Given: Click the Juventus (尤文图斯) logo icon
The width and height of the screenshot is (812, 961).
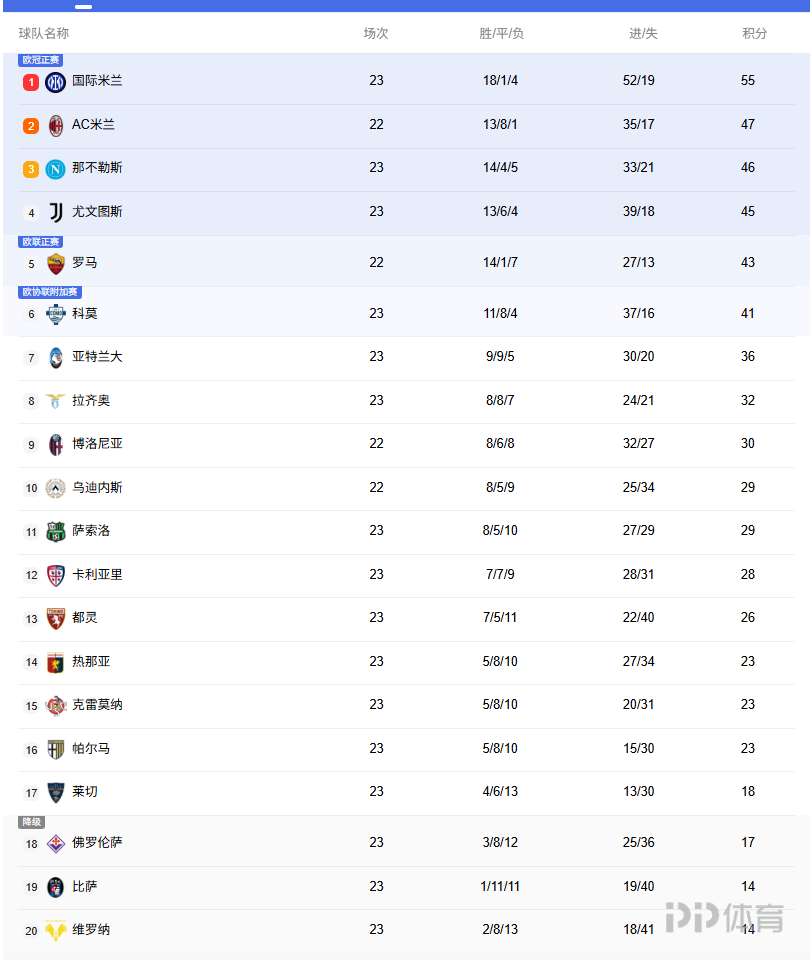Looking at the screenshot, I should 56,212.
